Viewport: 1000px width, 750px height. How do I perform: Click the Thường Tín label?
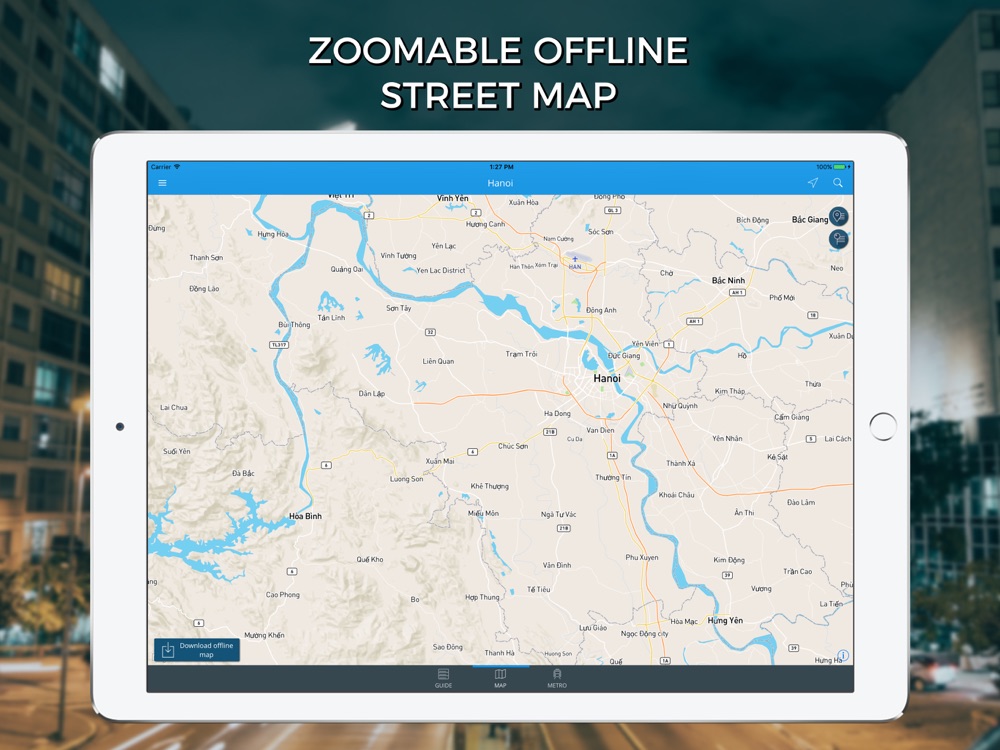pyautogui.click(x=613, y=477)
